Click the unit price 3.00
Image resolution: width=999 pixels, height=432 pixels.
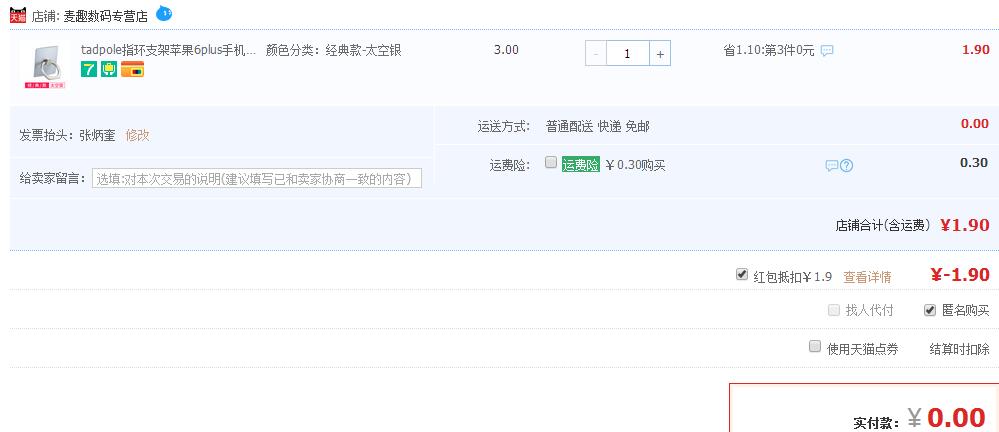pos(506,50)
